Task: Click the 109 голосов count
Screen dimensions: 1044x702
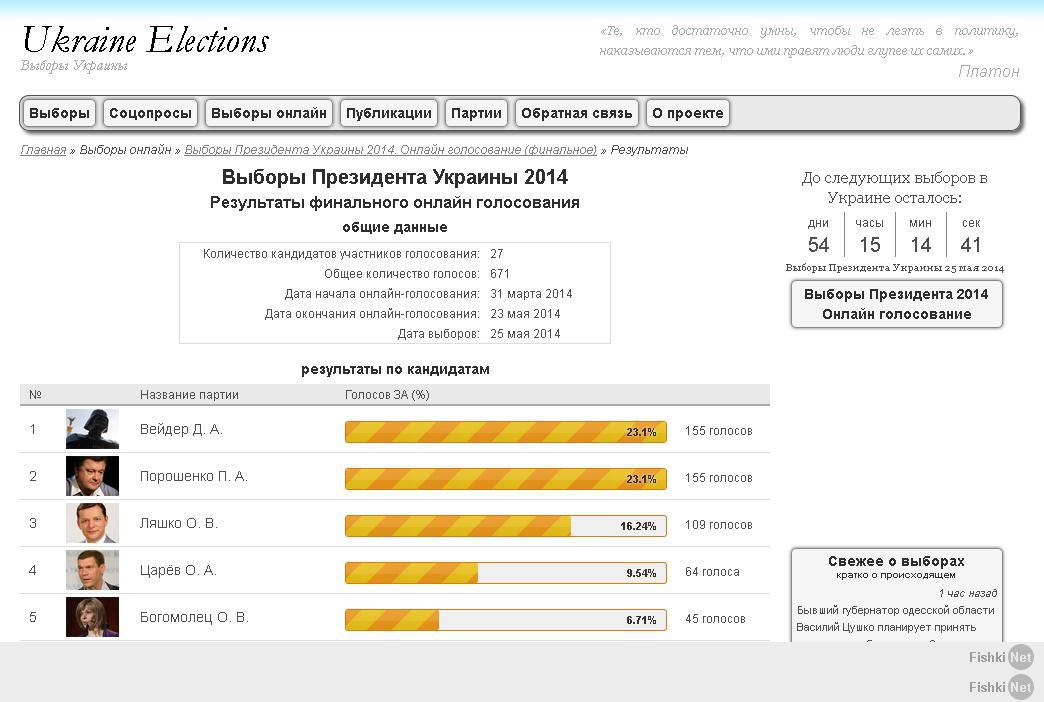Action: point(718,525)
